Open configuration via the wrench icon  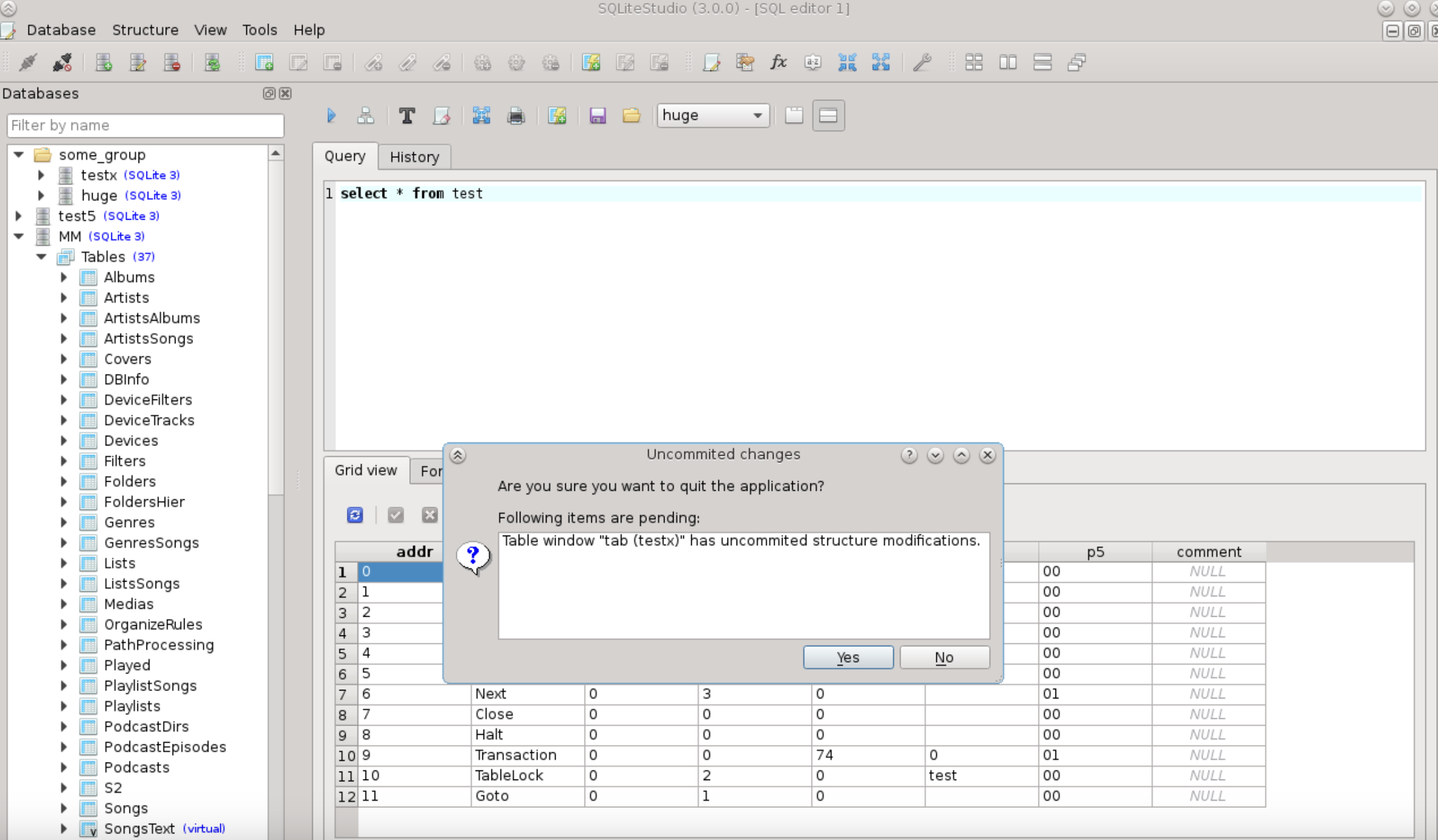[x=922, y=62]
